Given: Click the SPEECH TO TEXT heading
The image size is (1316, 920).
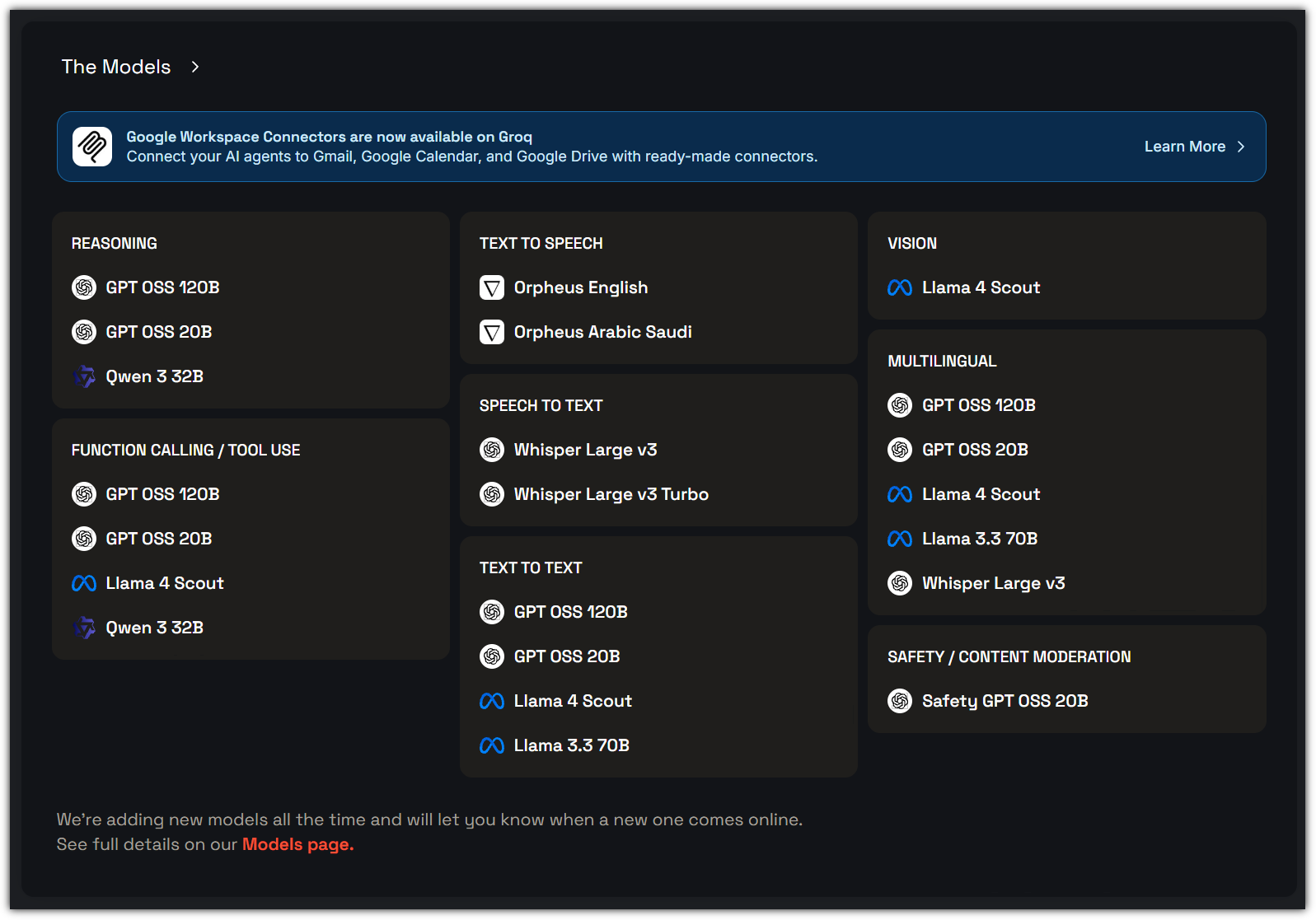Looking at the screenshot, I should [541, 406].
